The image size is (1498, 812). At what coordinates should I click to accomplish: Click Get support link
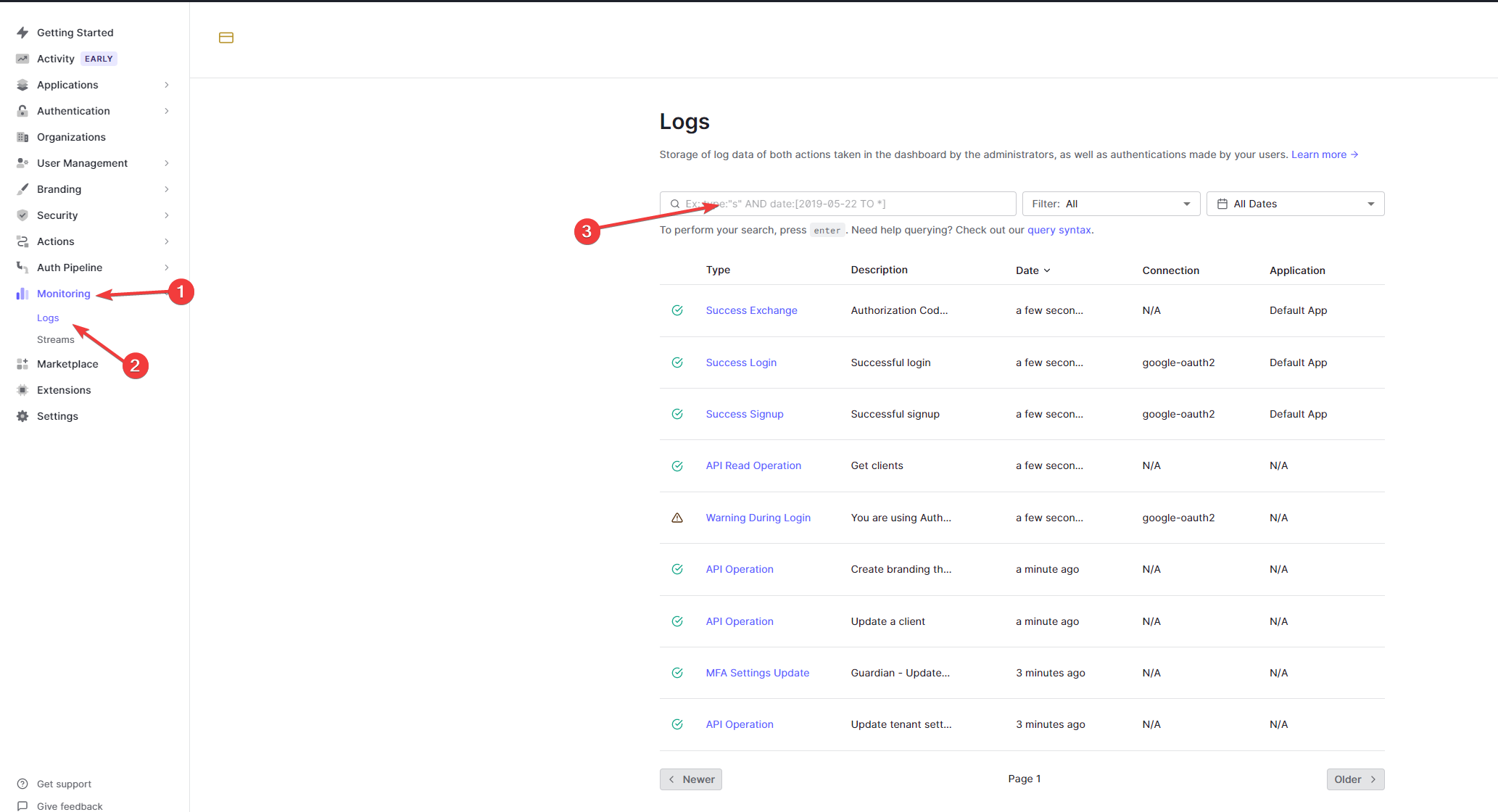tap(64, 784)
